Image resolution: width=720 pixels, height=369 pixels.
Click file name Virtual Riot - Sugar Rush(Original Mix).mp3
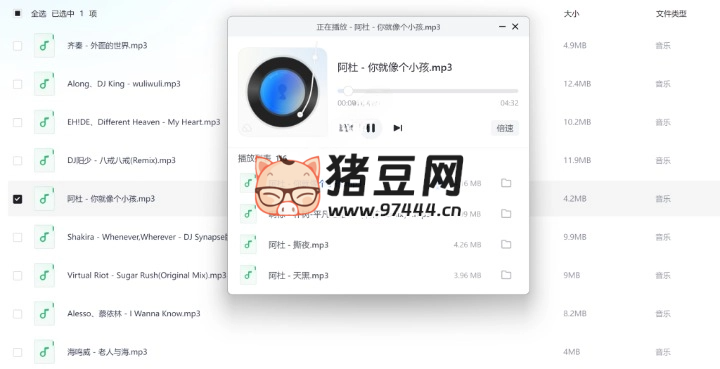[146, 275]
